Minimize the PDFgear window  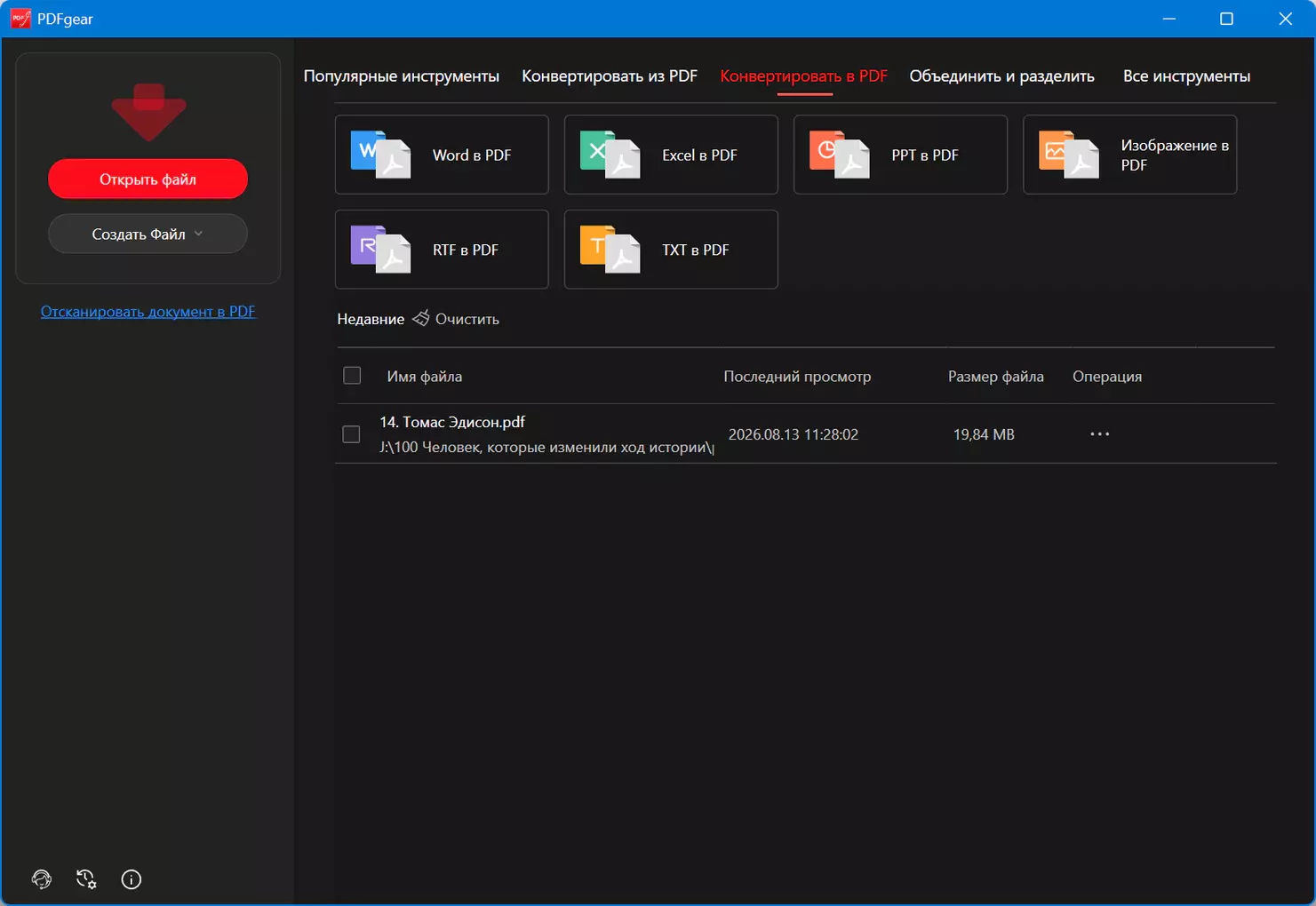click(x=1169, y=19)
